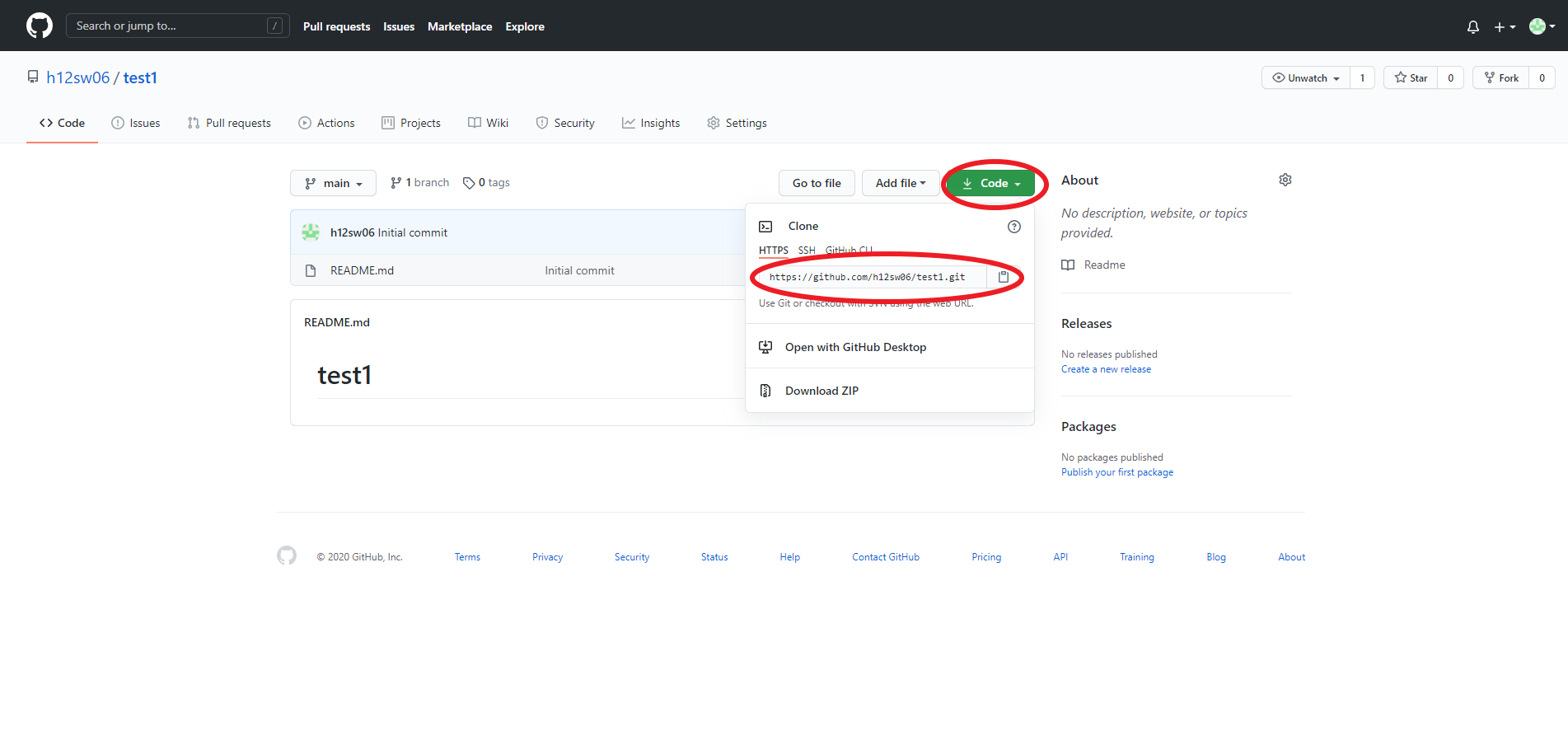
Task: Switch to the Projects tab
Action: click(x=411, y=123)
